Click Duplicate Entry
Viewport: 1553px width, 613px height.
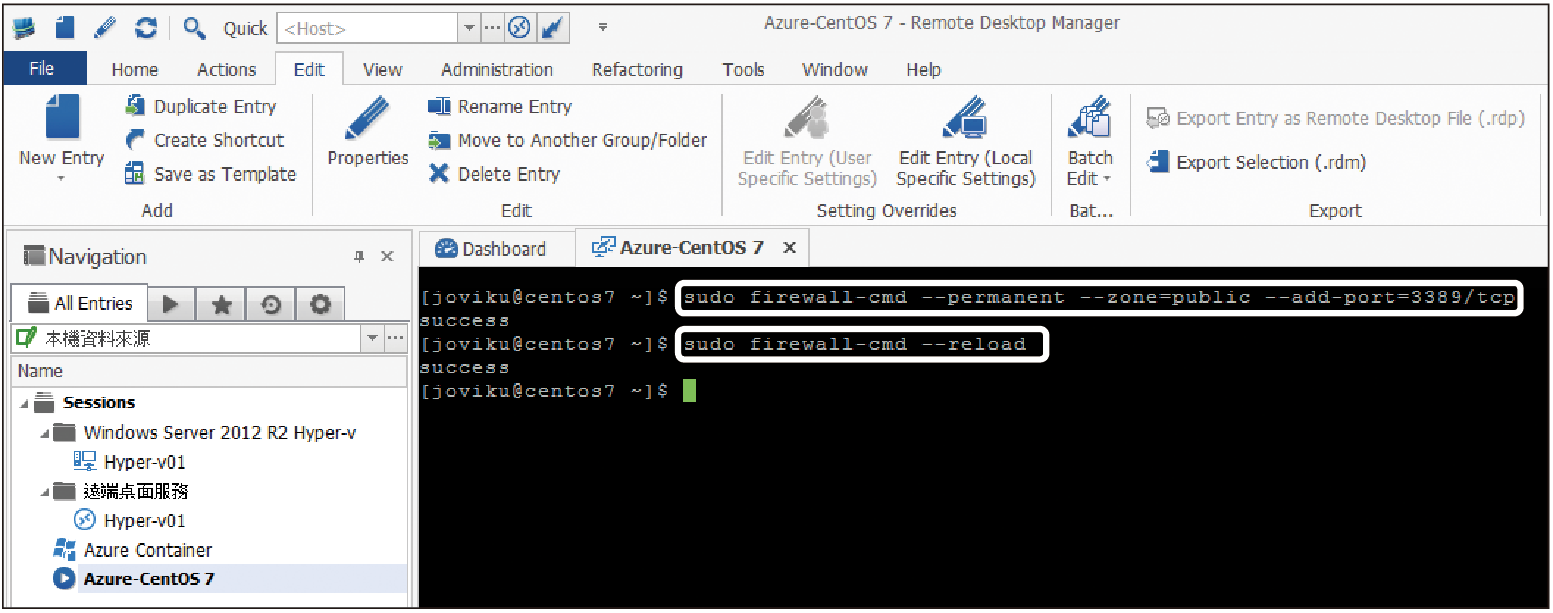[200, 107]
